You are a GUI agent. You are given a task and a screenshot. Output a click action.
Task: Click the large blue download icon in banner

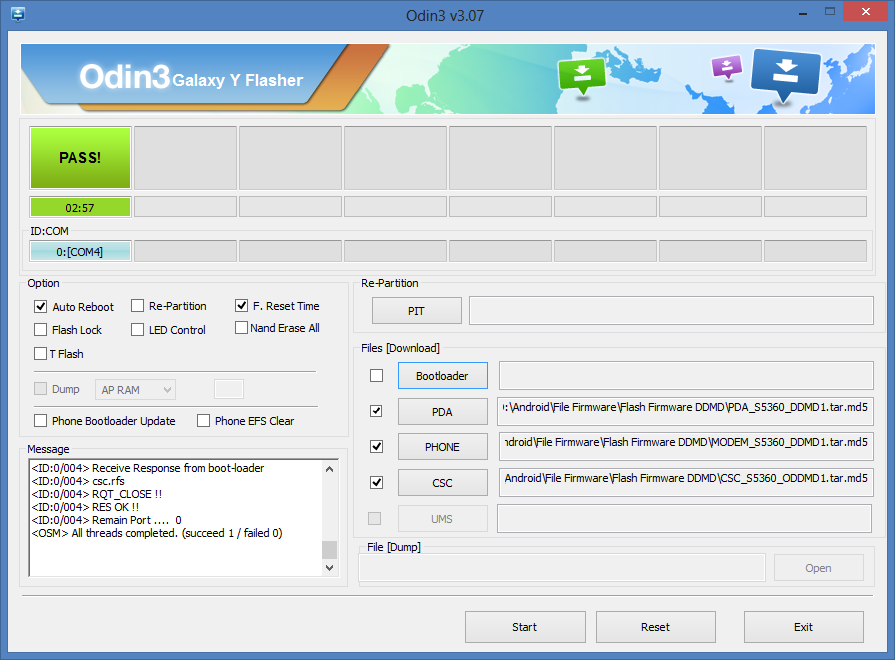(x=785, y=75)
